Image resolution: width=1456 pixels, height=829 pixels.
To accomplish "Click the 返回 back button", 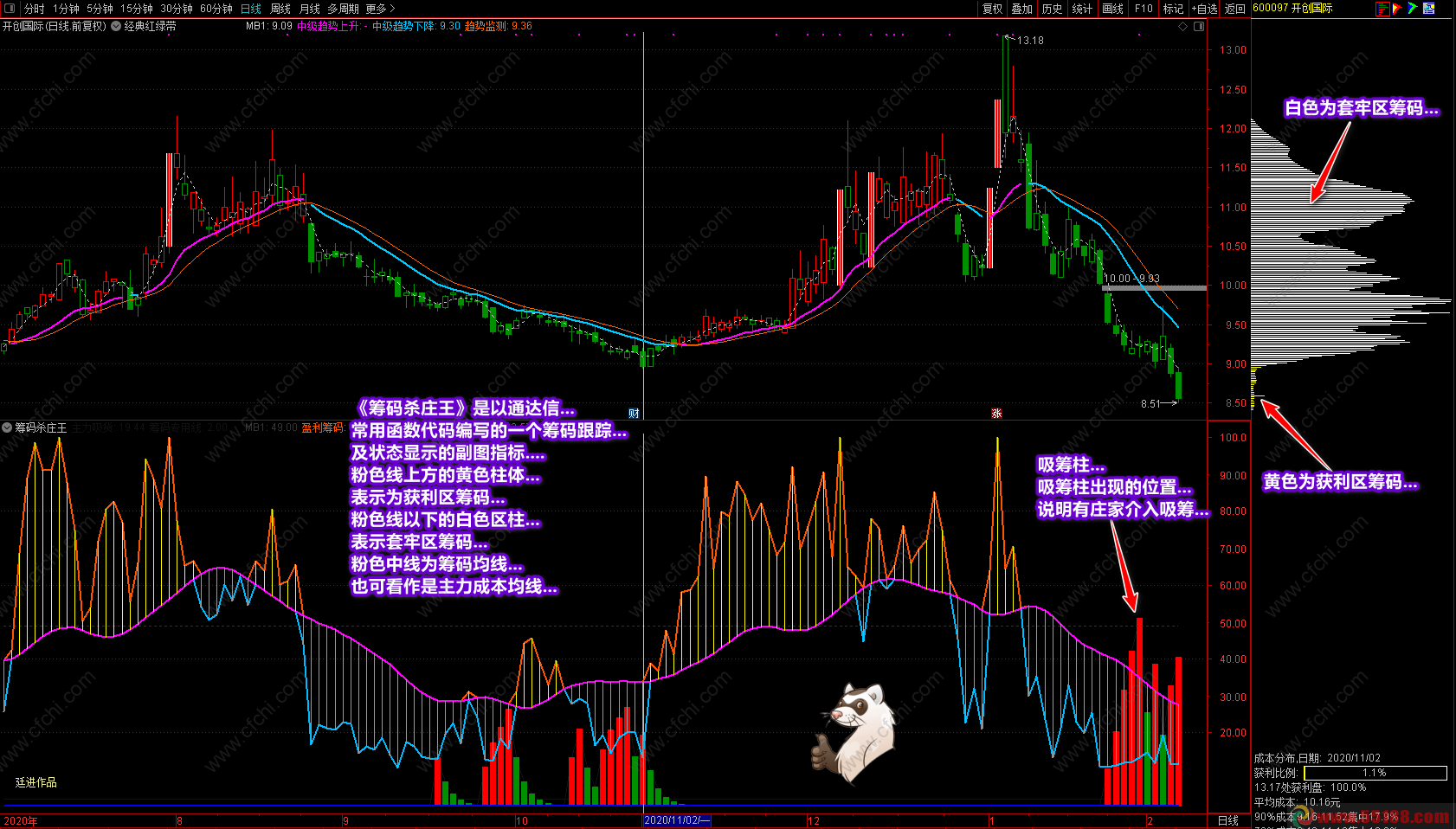I will (1235, 9).
